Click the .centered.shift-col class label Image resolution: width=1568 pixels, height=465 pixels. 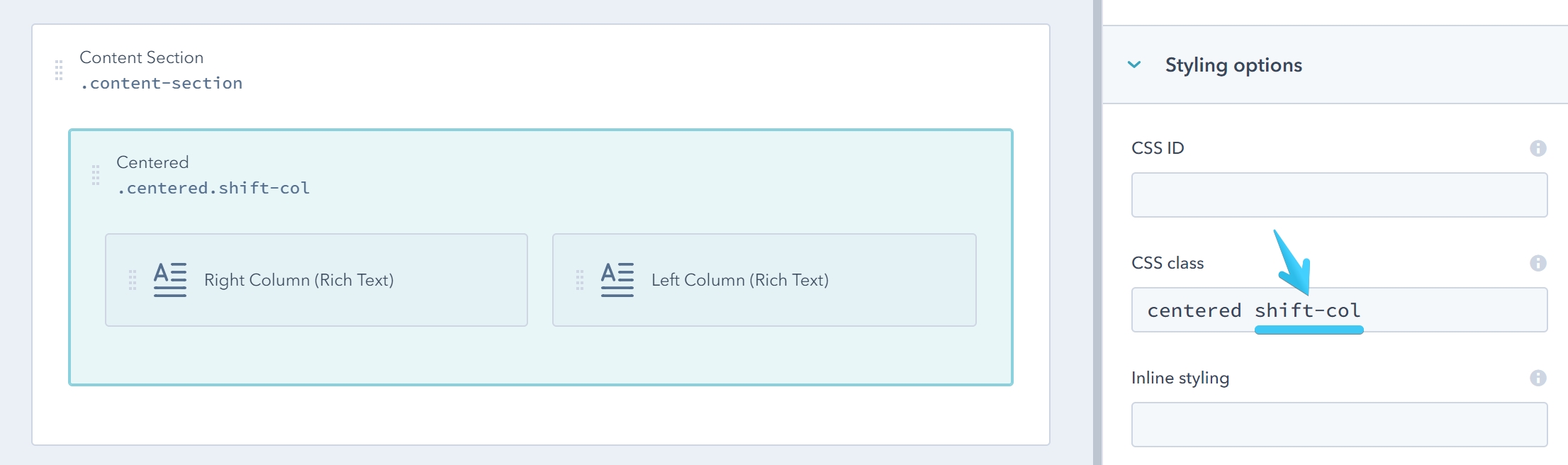[213, 188]
